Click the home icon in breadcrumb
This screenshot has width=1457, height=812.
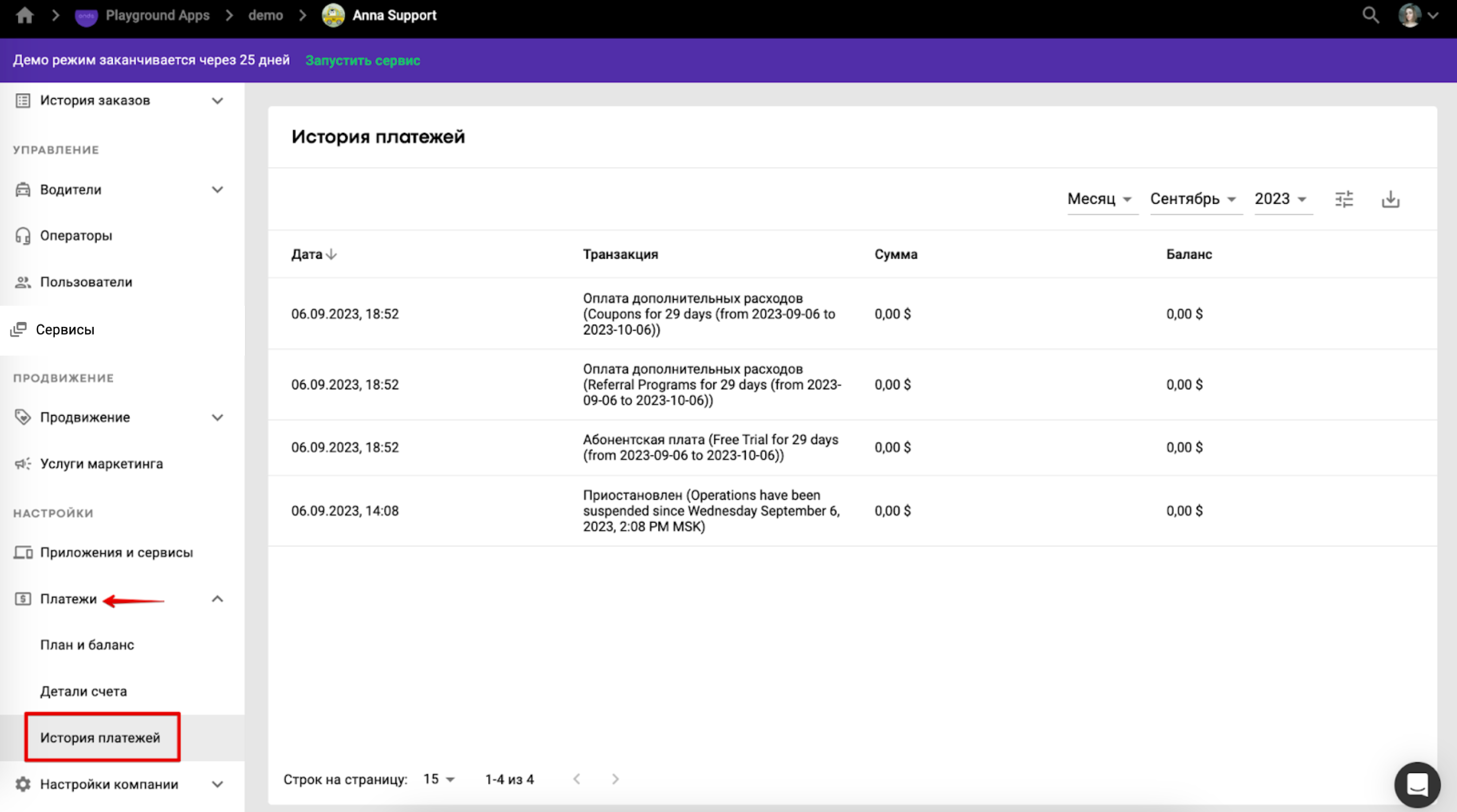pos(24,15)
